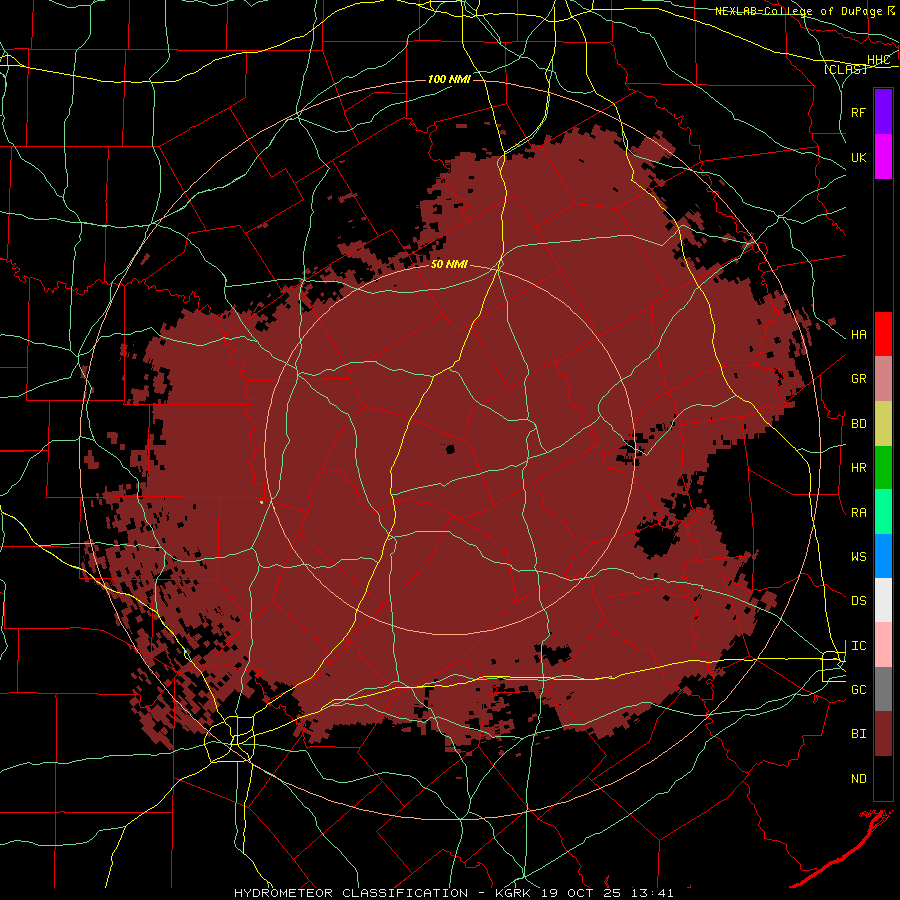Viewport: 900px width, 900px height.
Task: Click the HR green legend swatch
Action: coord(883,468)
